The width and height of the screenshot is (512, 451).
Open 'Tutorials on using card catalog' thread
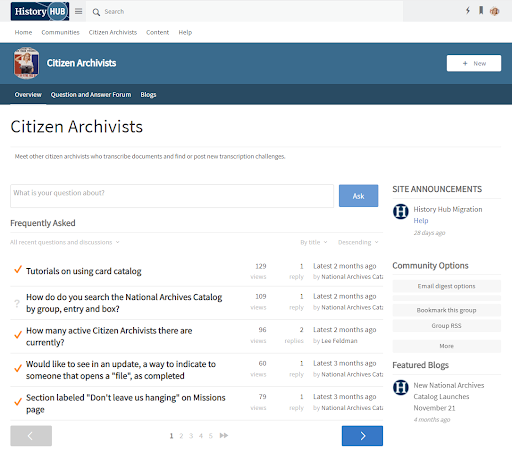click(84, 271)
